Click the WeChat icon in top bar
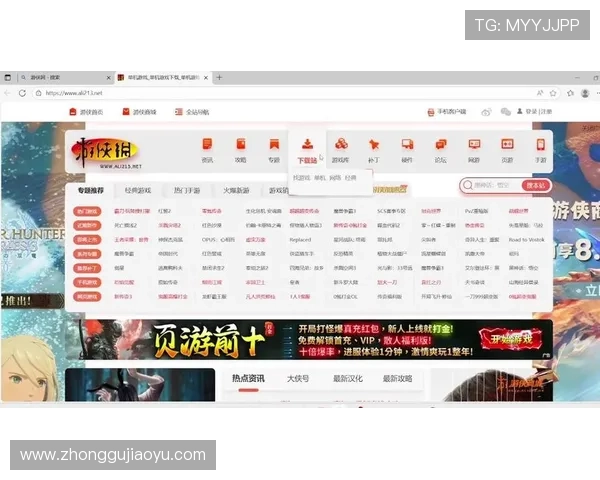This screenshot has height=480, width=600. (505, 112)
